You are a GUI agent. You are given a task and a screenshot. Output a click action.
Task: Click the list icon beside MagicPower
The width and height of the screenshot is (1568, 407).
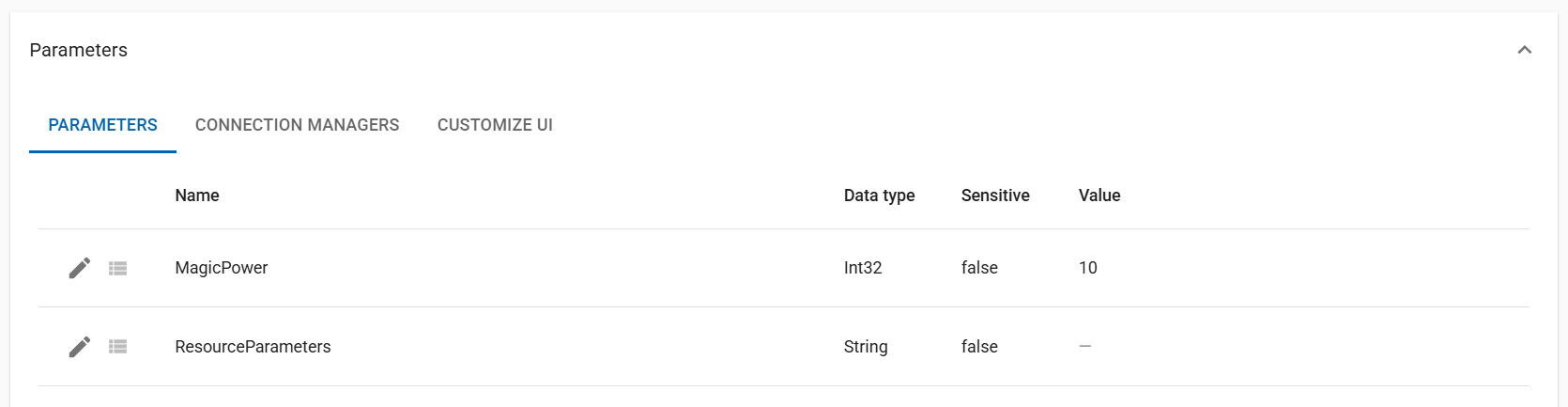117,269
